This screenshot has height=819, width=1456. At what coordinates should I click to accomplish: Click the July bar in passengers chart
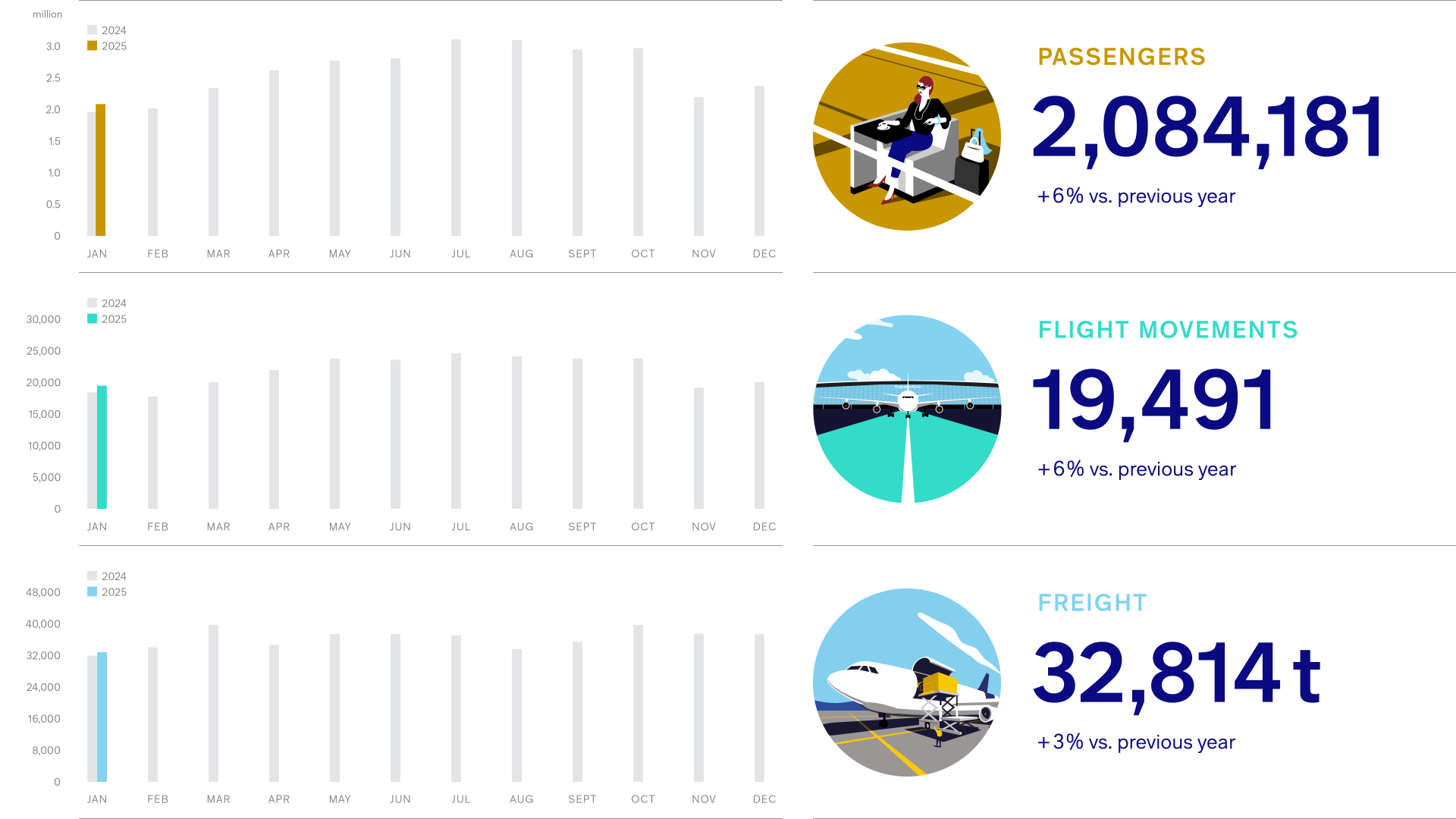click(456, 138)
